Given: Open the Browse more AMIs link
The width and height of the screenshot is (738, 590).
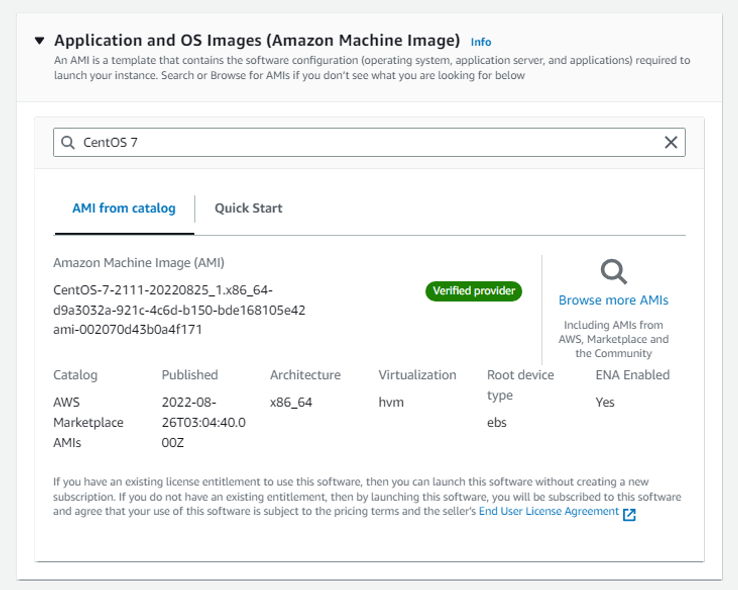Looking at the screenshot, I should [x=613, y=300].
